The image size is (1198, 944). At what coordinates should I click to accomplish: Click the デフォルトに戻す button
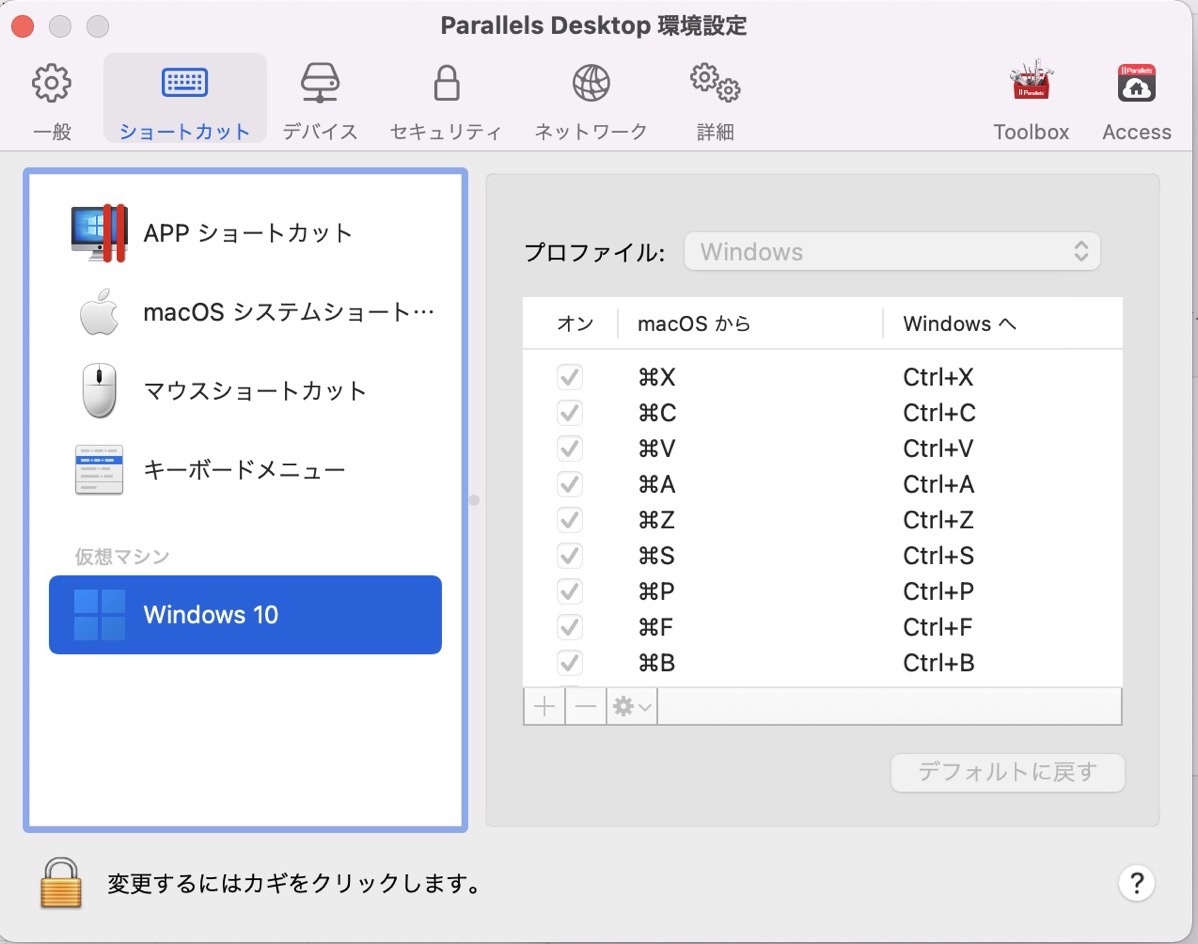click(1008, 772)
